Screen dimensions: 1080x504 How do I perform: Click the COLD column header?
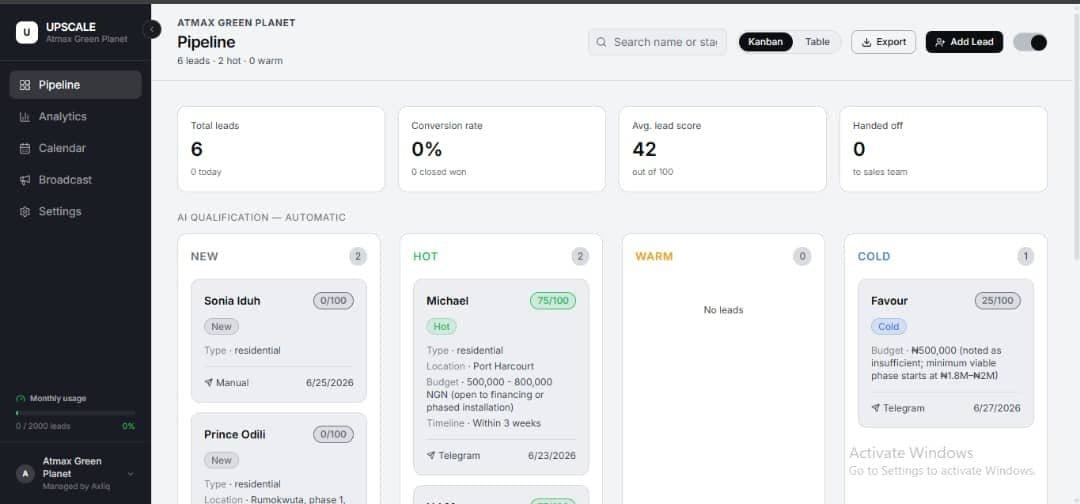pos(874,257)
